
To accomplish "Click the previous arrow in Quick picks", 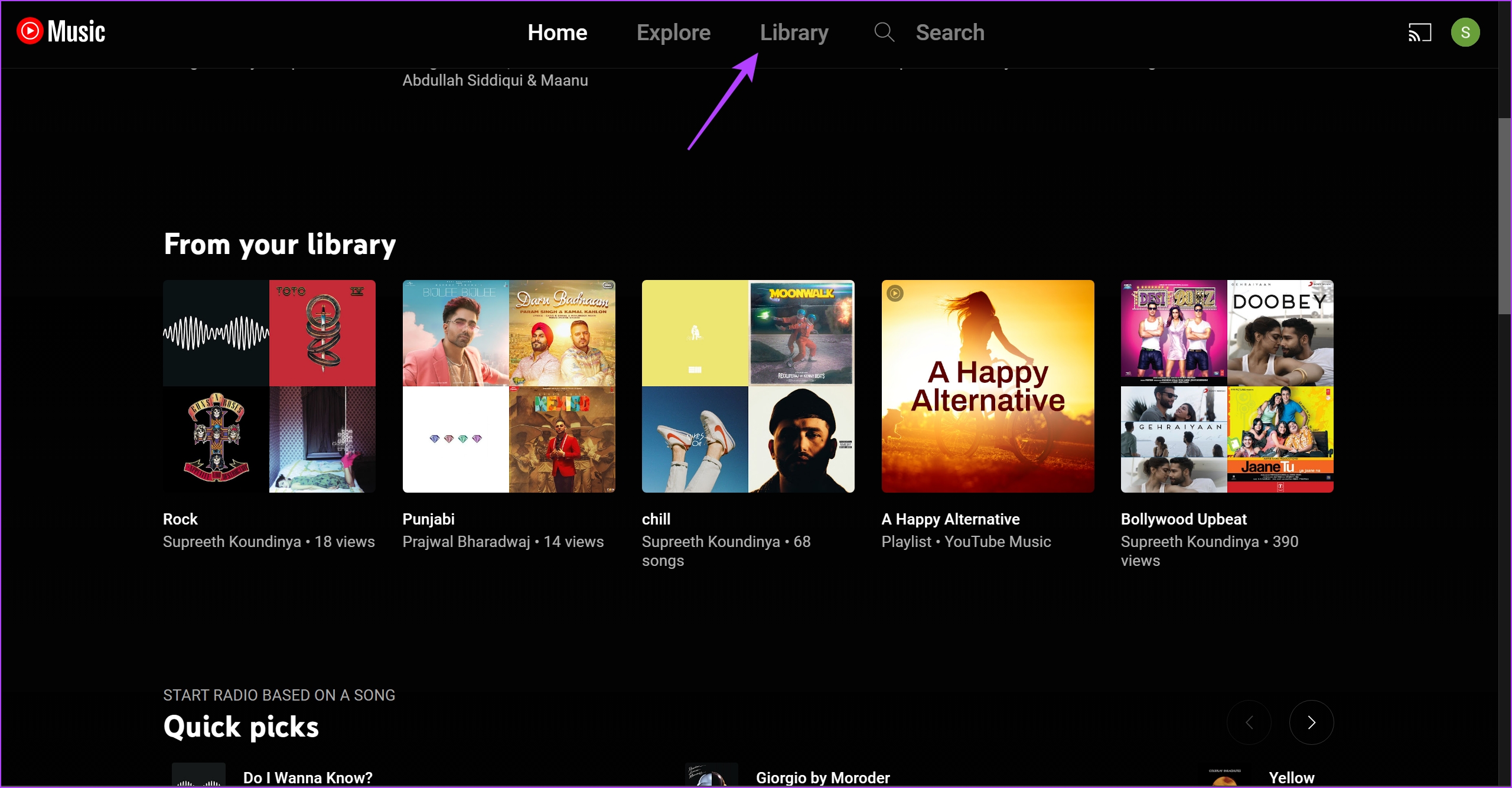I will (1249, 722).
